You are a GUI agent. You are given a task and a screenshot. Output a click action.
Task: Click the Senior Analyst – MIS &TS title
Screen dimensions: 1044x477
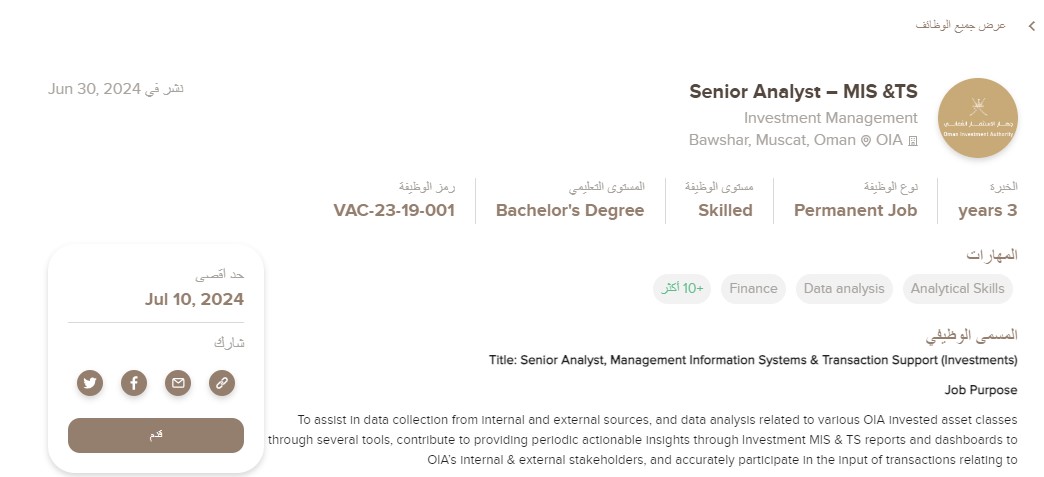click(x=803, y=91)
